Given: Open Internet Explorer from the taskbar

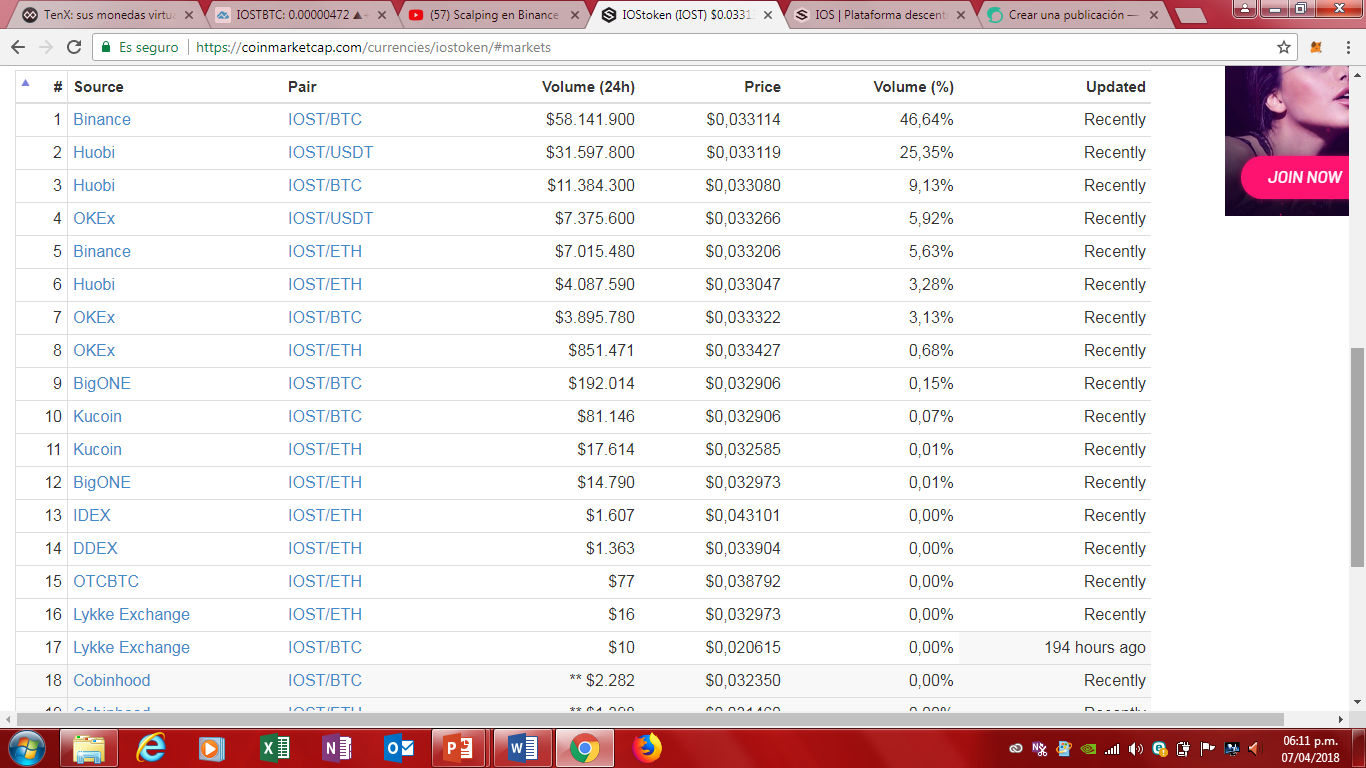Looking at the screenshot, I should pos(151,747).
